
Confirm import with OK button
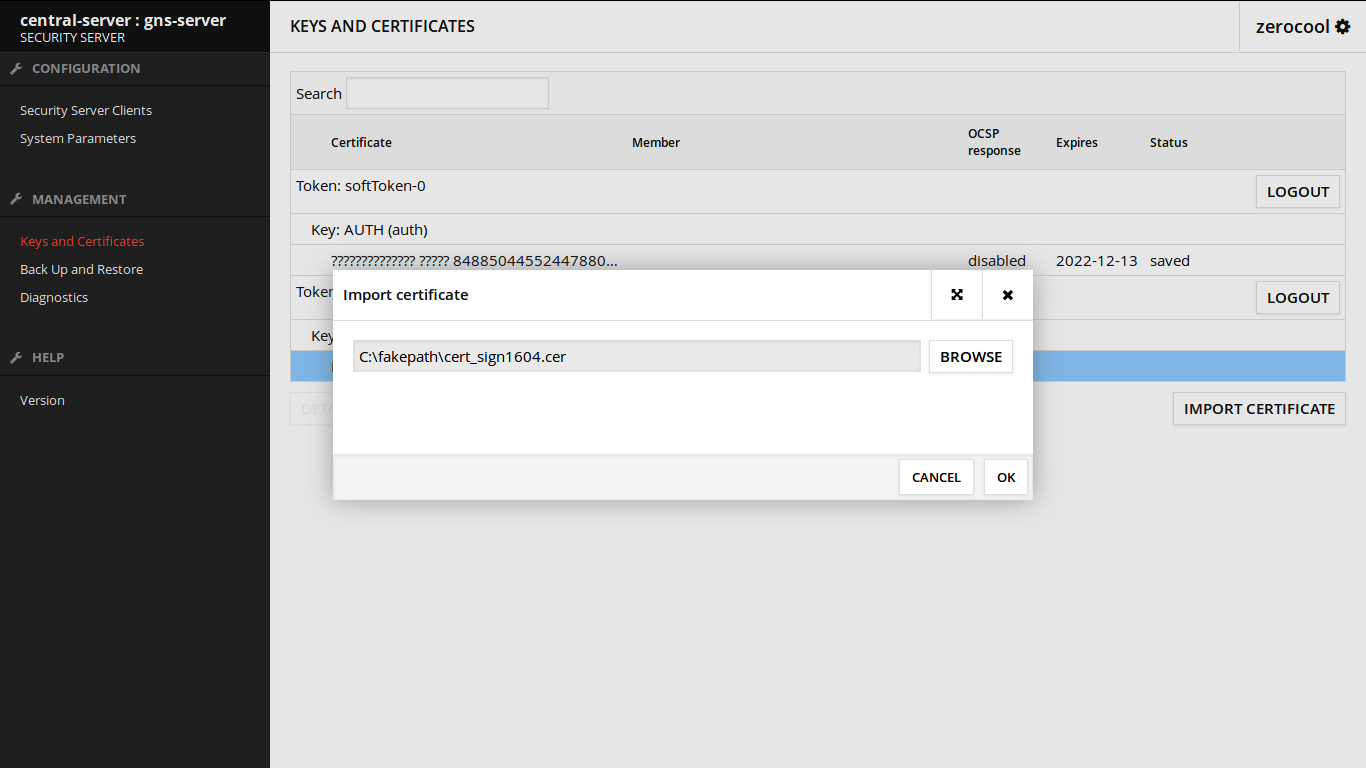(x=1005, y=477)
